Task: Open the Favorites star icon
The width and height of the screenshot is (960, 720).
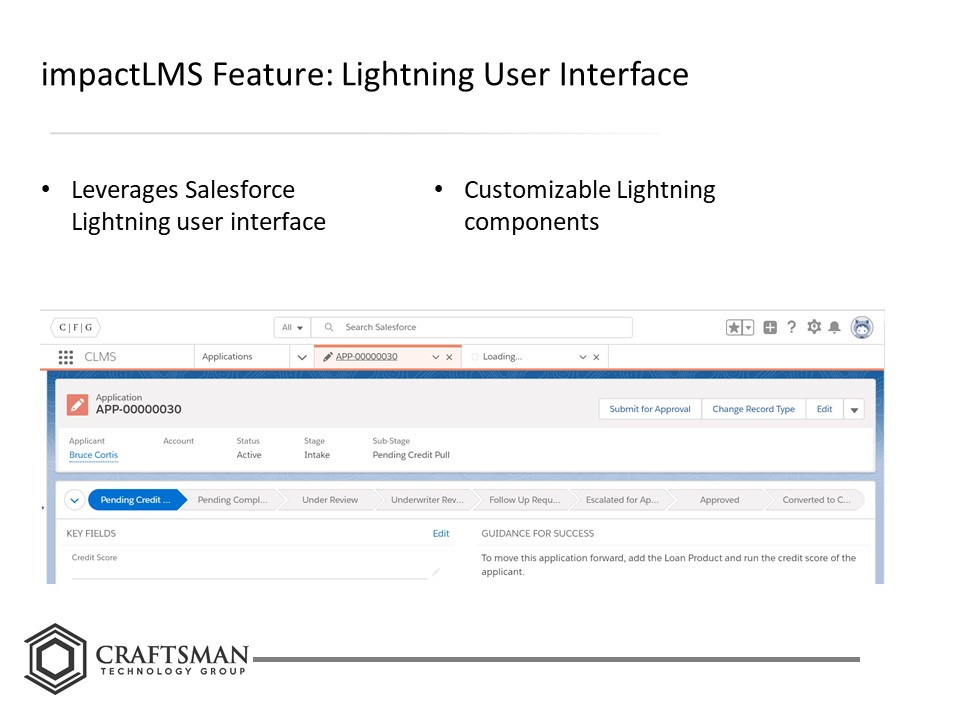Action: pos(733,328)
